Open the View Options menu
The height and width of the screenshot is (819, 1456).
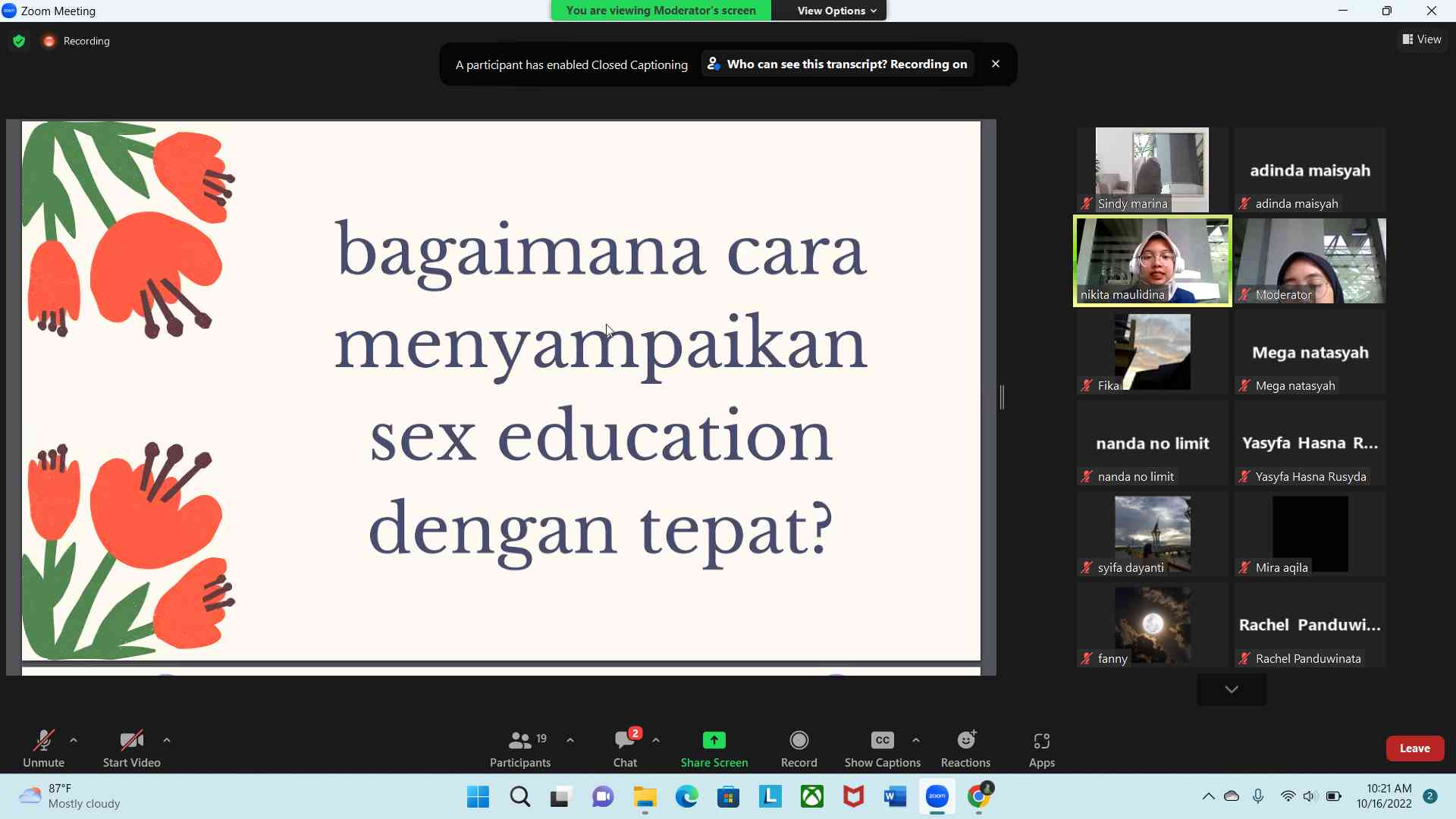coord(829,10)
